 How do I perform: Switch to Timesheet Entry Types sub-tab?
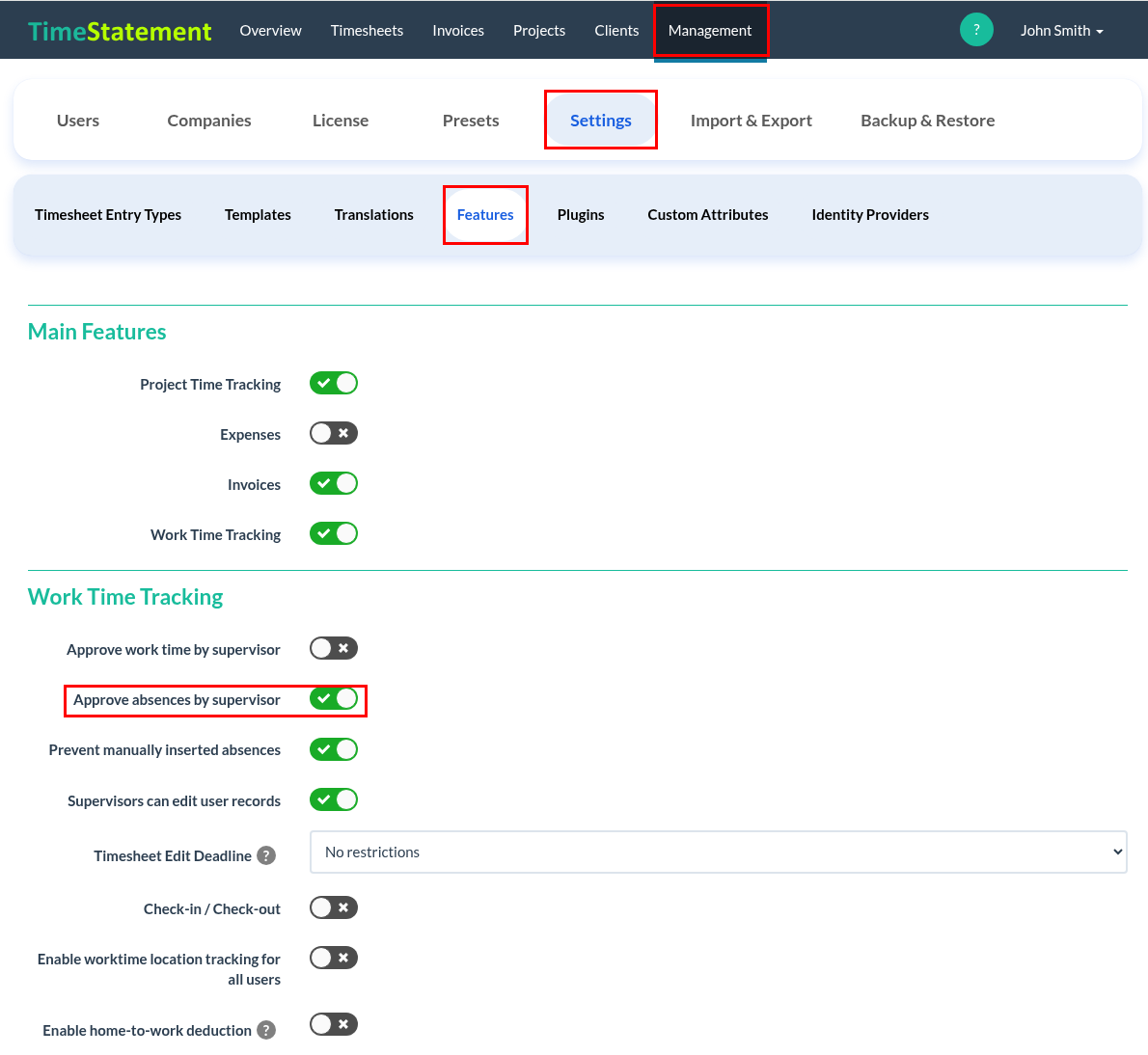(x=108, y=215)
